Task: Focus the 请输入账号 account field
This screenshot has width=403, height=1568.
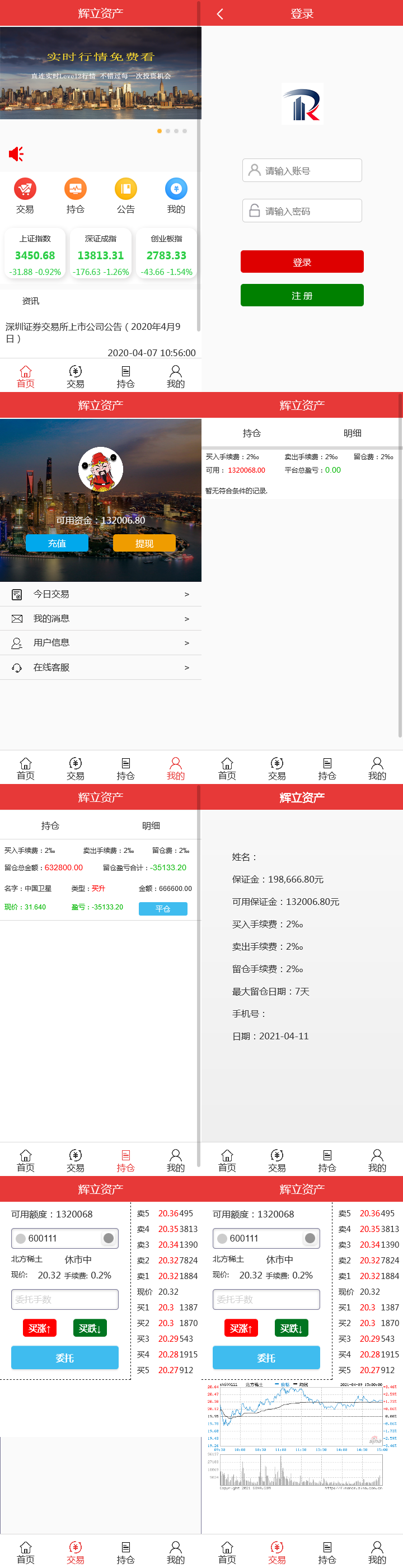Action: [x=302, y=170]
